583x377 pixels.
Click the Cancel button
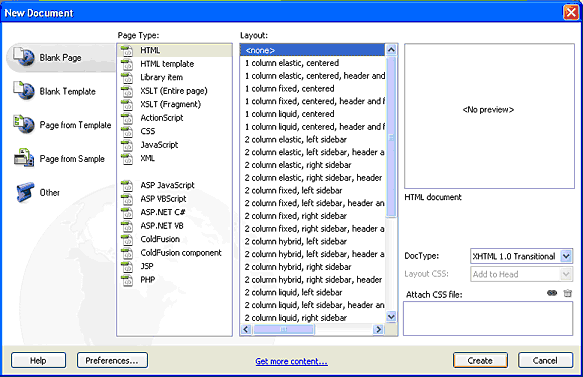(x=545, y=360)
